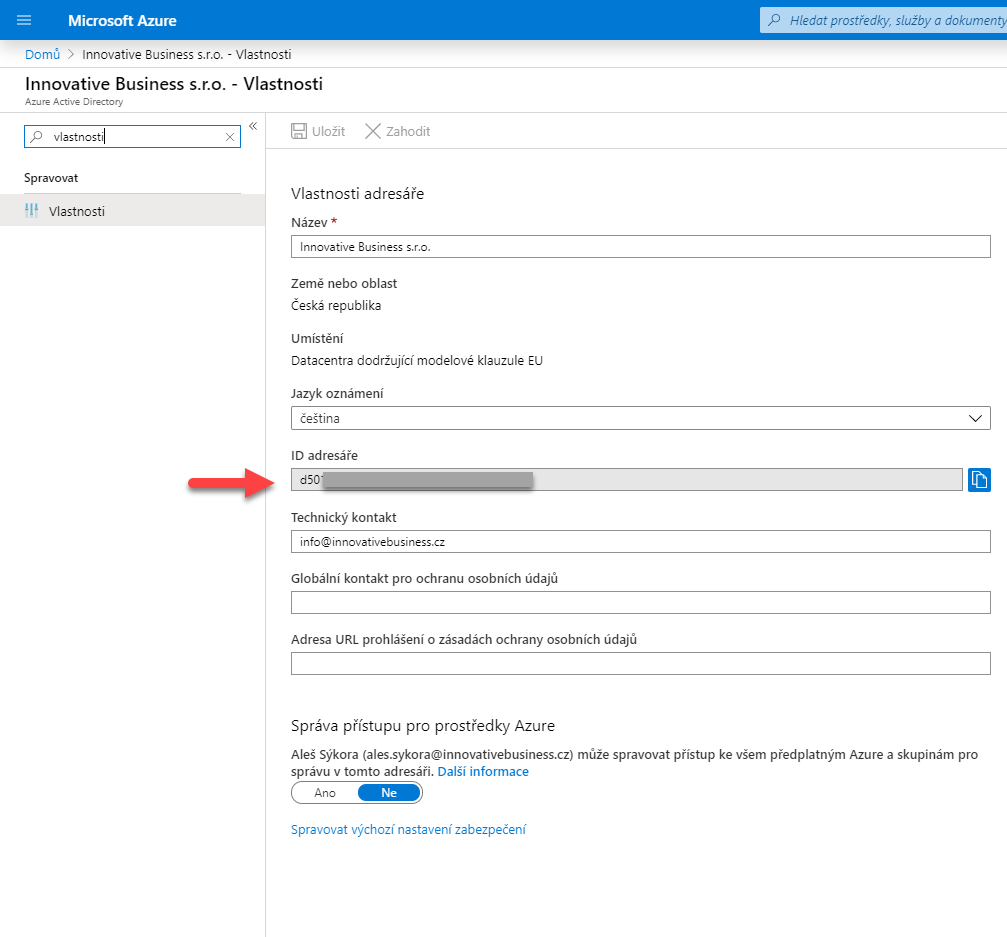Select Ne on the access management toggle
Viewport: 1007px width, 937px height.
[x=389, y=793]
